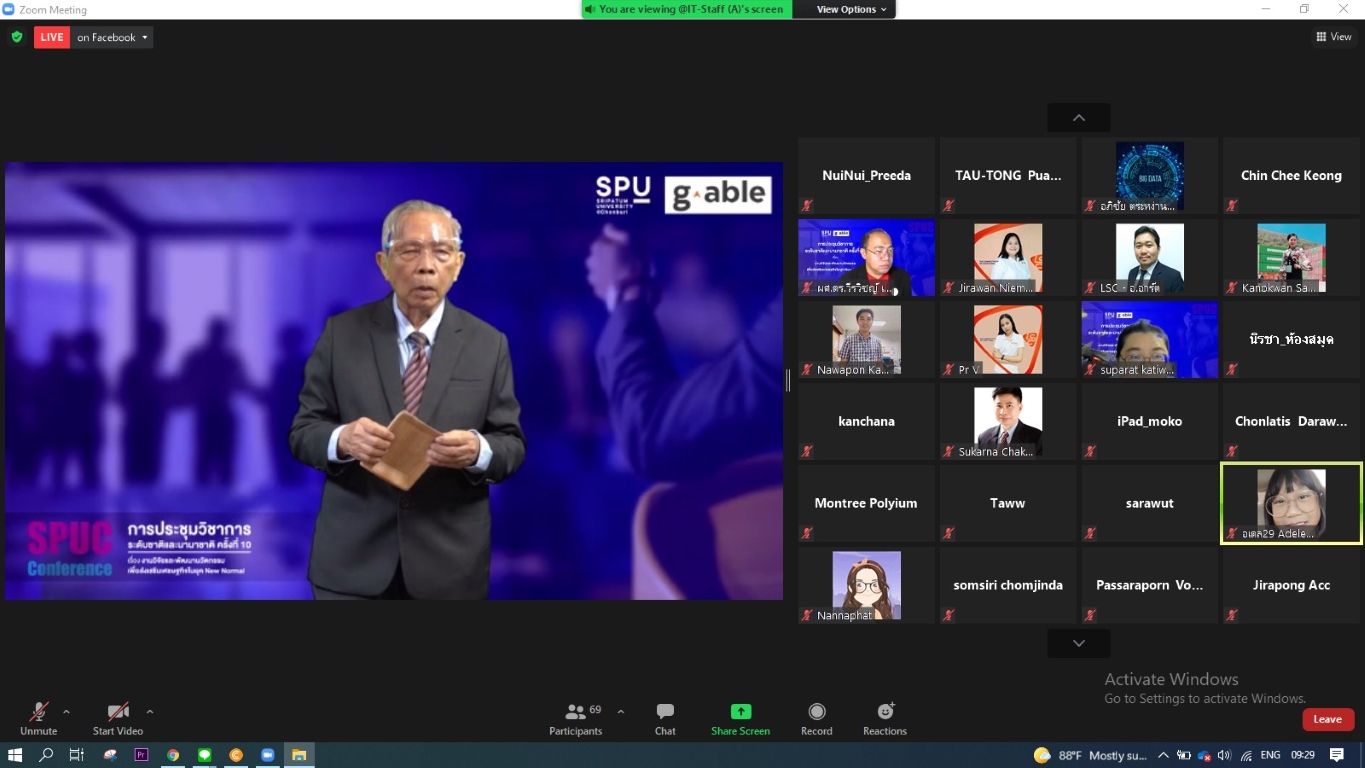Open File Explorer from the taskbar
Screen dimensions: 1365x768
point(299,755)
